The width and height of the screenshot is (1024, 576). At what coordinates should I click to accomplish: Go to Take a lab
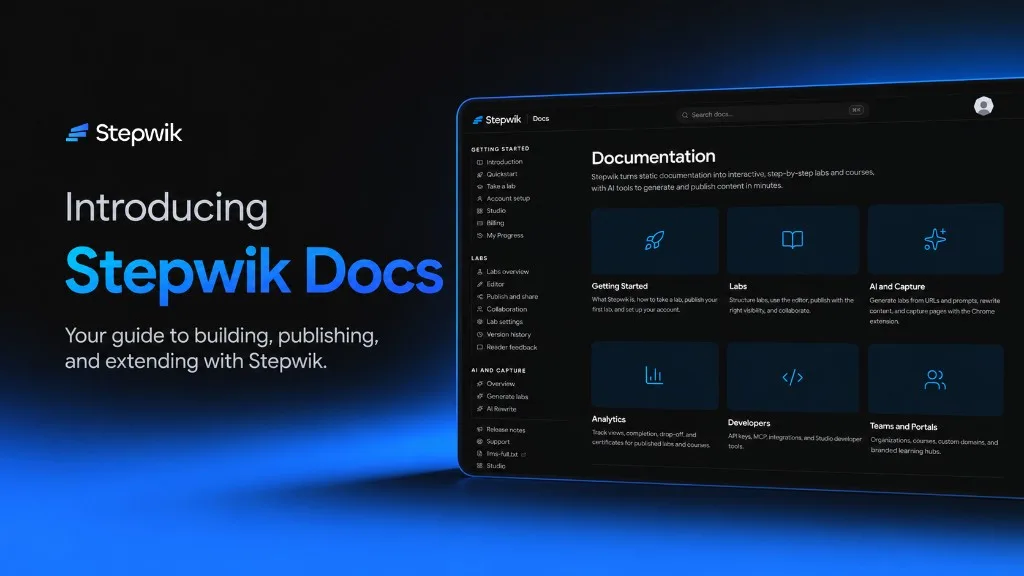click(501, 186)
